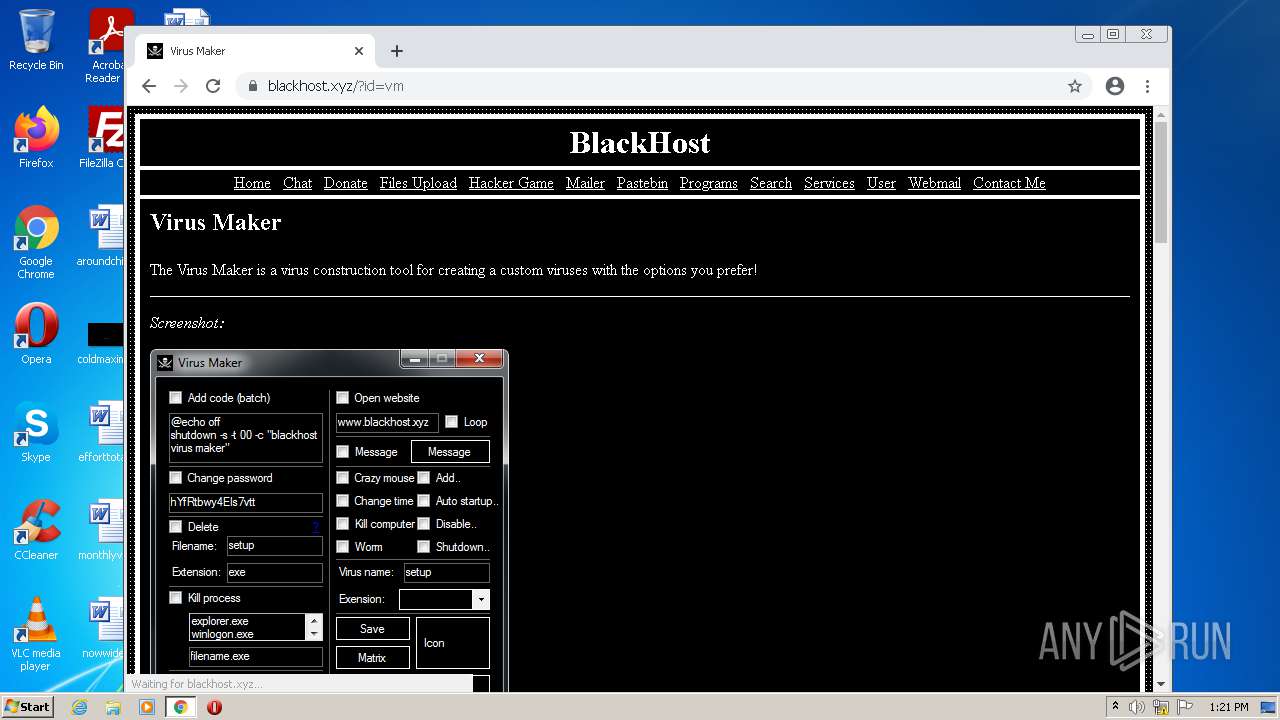Bookmark this page with the star icon

(x=1075, y=86)
